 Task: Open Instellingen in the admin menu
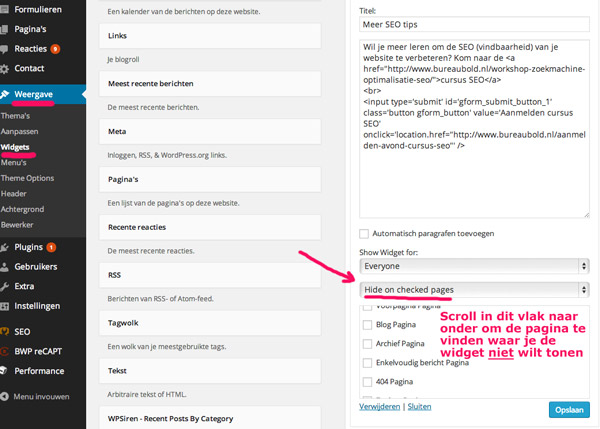37,306
